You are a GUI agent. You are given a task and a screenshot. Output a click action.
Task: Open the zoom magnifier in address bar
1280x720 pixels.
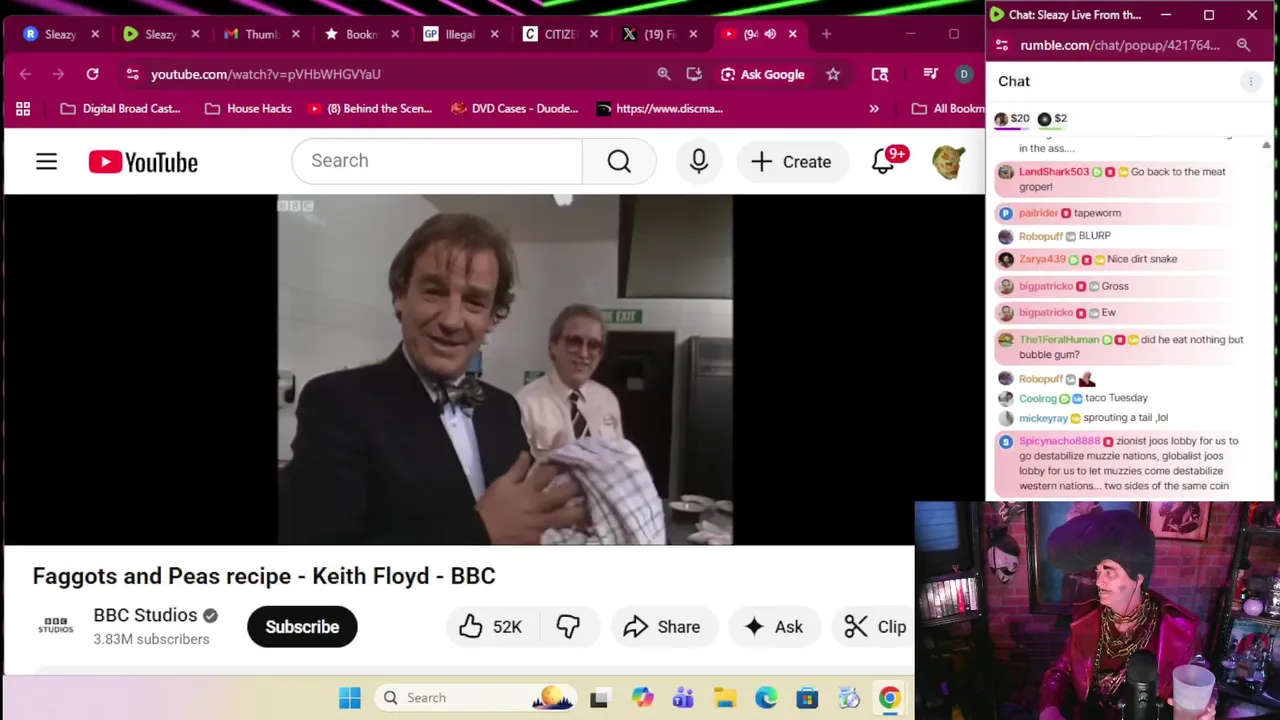pyautogui.click(x=663, y=74)
